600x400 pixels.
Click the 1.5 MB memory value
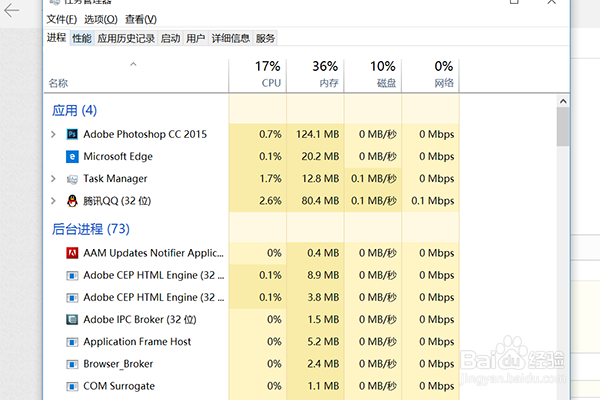tap(323, 320)
